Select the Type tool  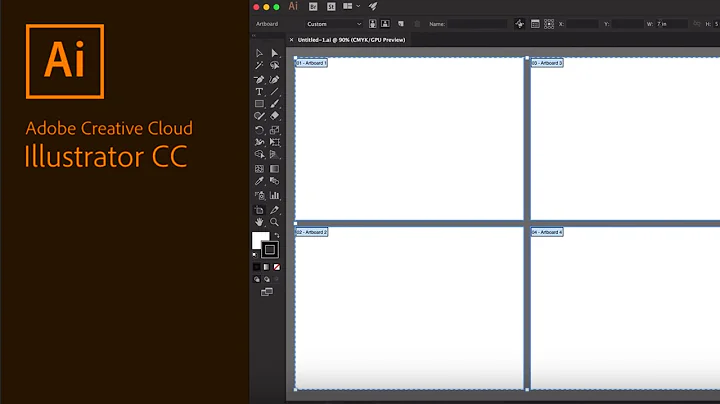259,92
